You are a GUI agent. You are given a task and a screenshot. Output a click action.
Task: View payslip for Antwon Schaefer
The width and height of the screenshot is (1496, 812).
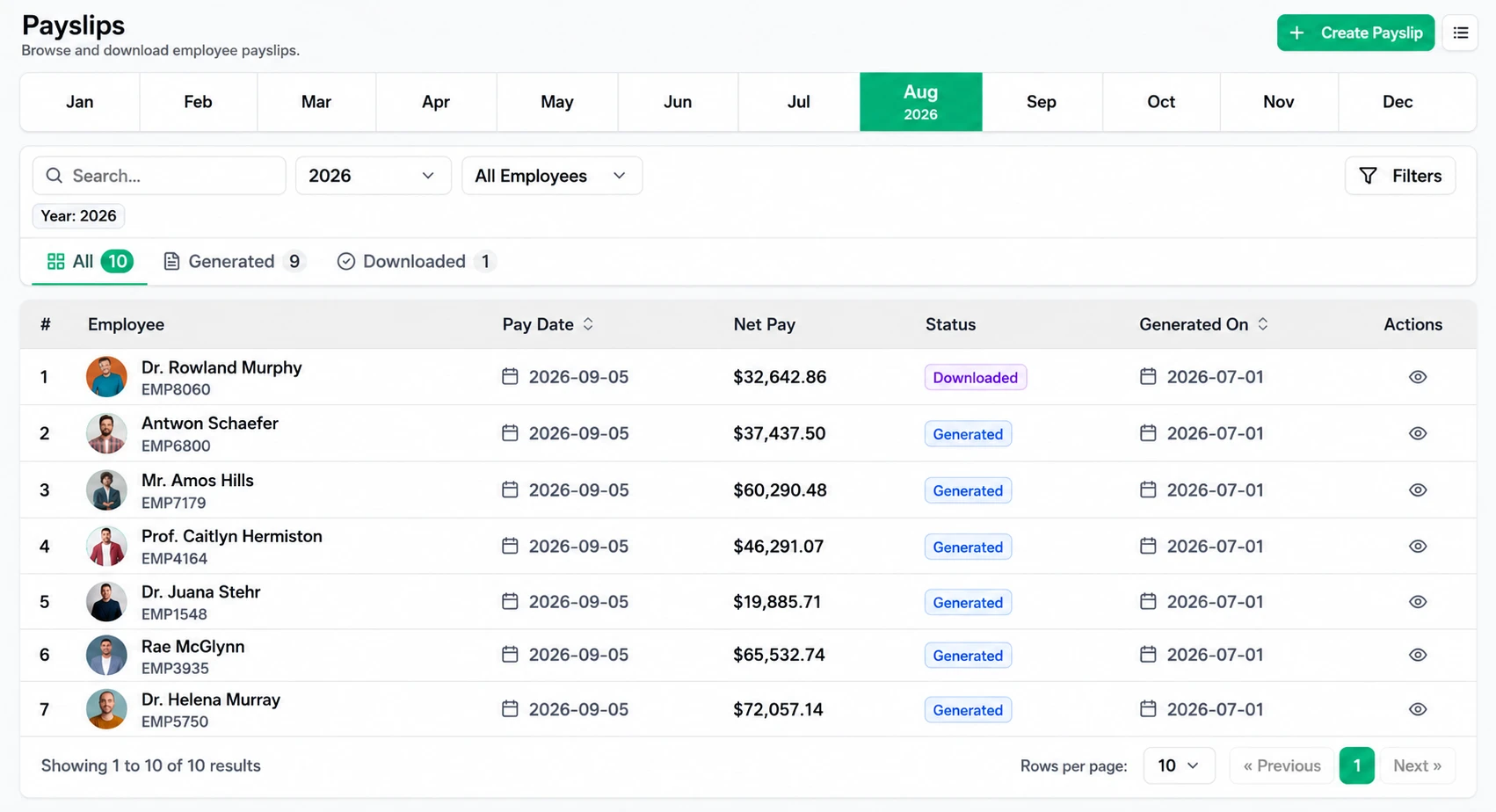1417,433
